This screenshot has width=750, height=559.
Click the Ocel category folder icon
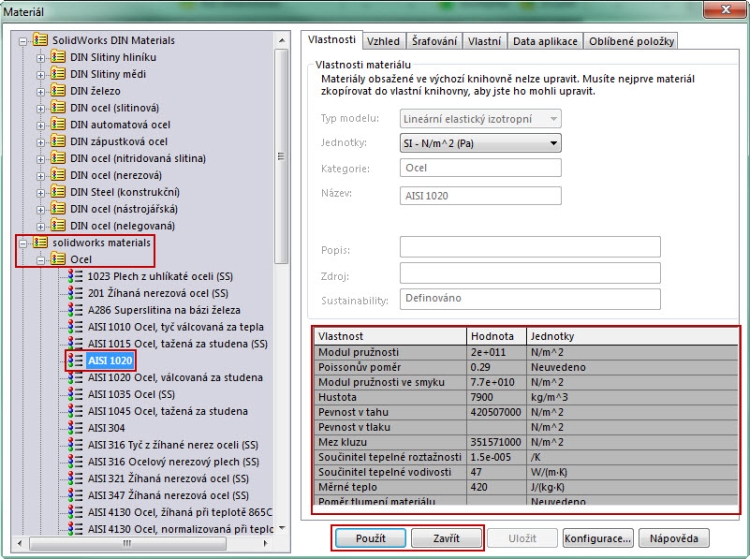(58, 259)
